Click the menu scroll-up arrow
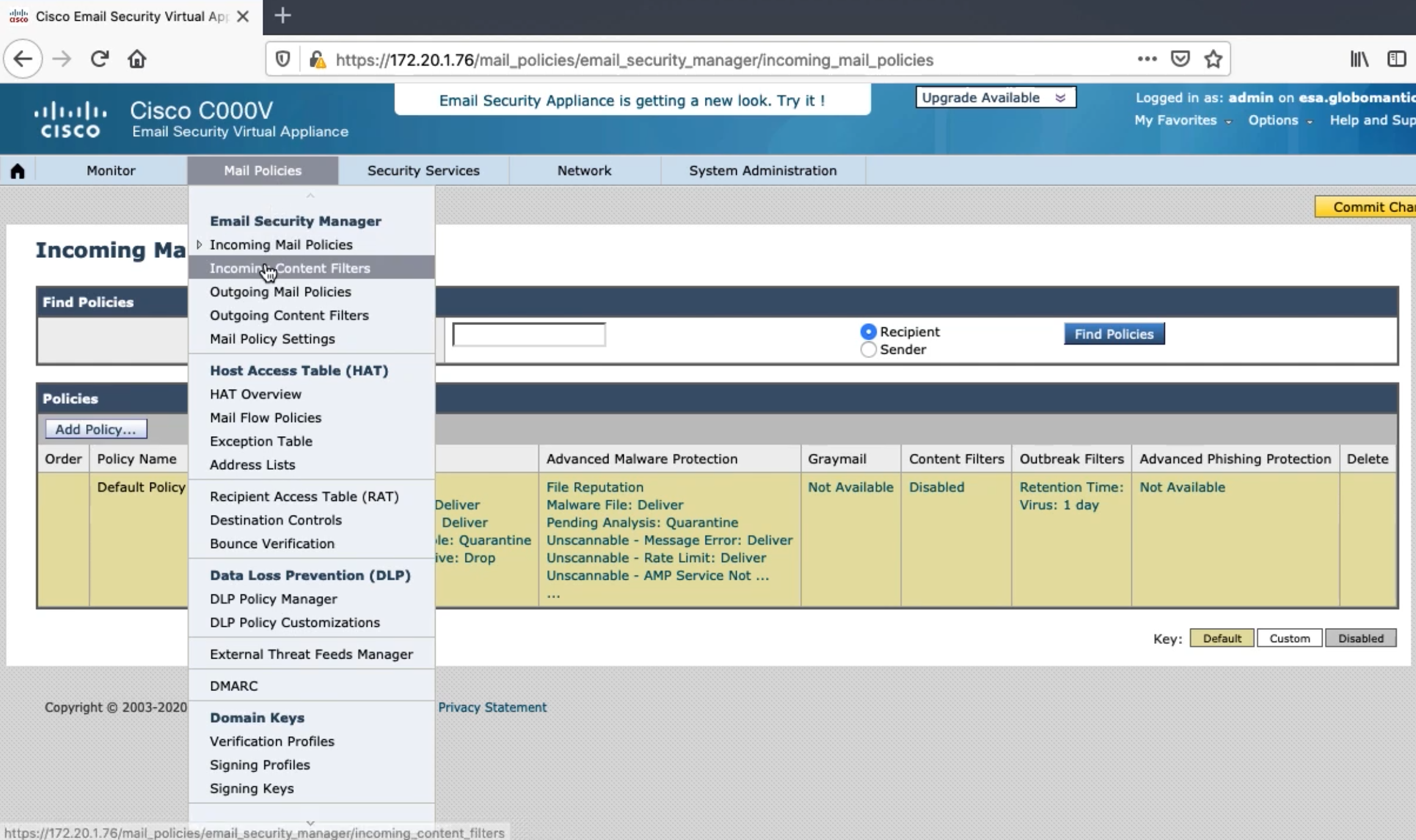This screenshot has height=840, width=1416. (x=310, y=195)
